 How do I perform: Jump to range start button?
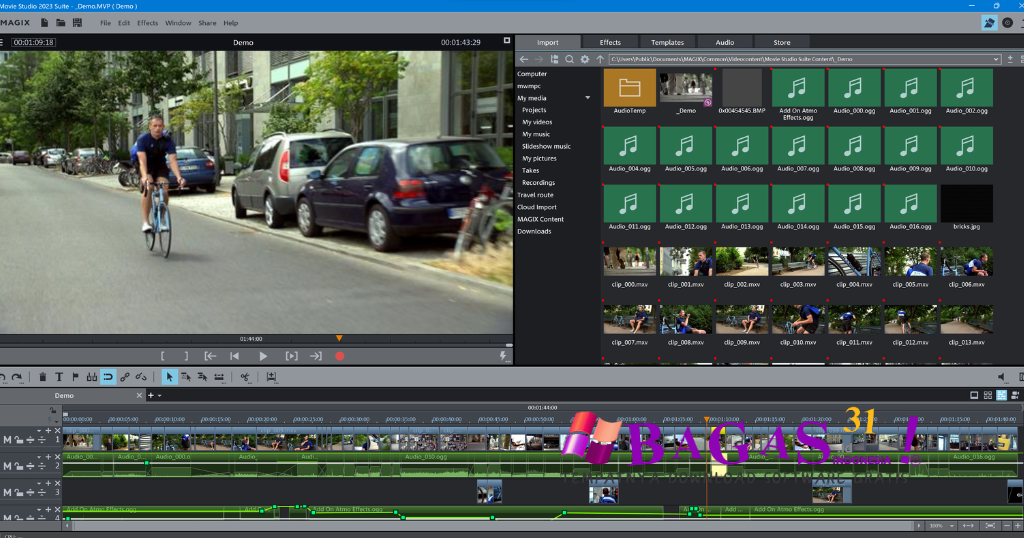(210, 356)
